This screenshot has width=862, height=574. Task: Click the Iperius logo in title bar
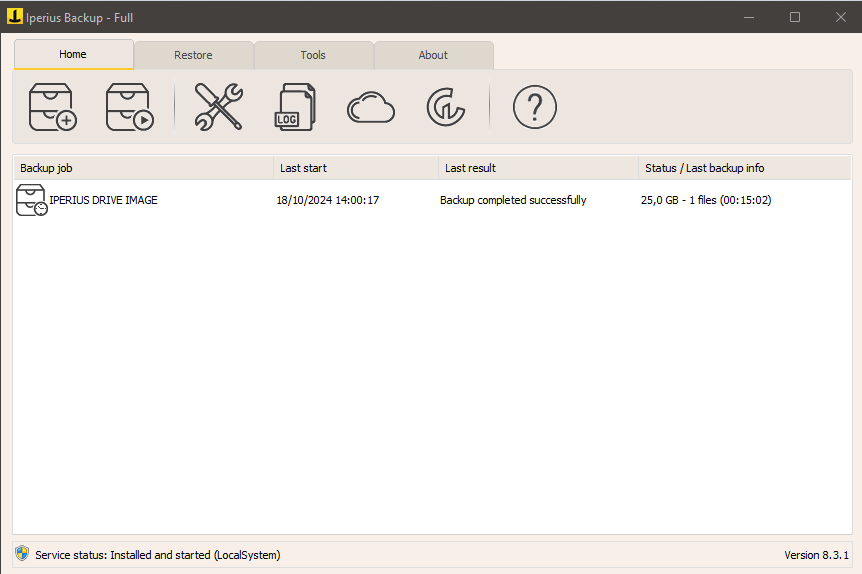click(x=14, y=16)
